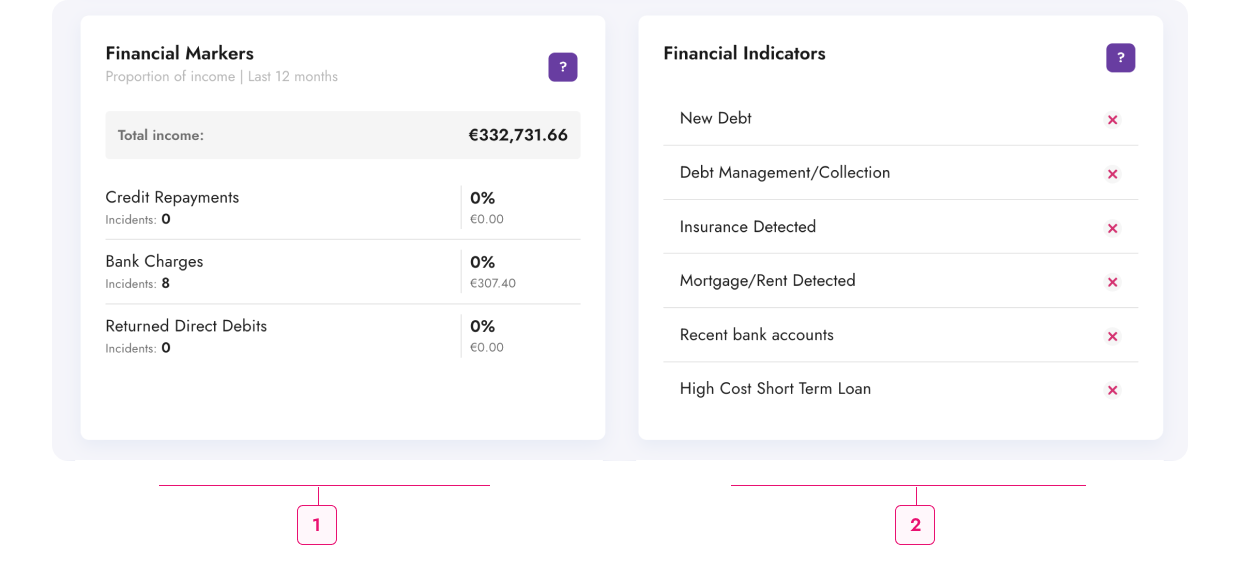Viewport: 1240px width, 577px height.
Task: Click the X icon beside Recent bank accounts
Action: click(1112, 336)
